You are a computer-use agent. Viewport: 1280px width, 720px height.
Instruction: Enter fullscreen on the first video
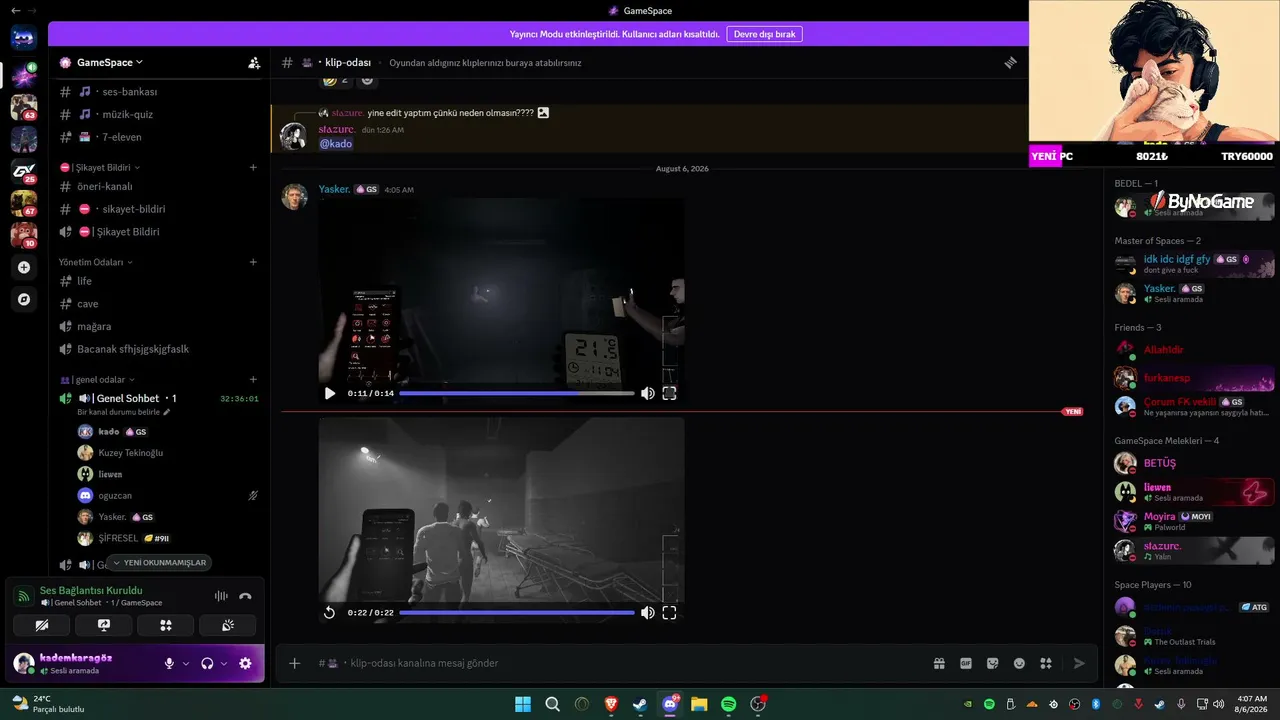tap(669, 393)
